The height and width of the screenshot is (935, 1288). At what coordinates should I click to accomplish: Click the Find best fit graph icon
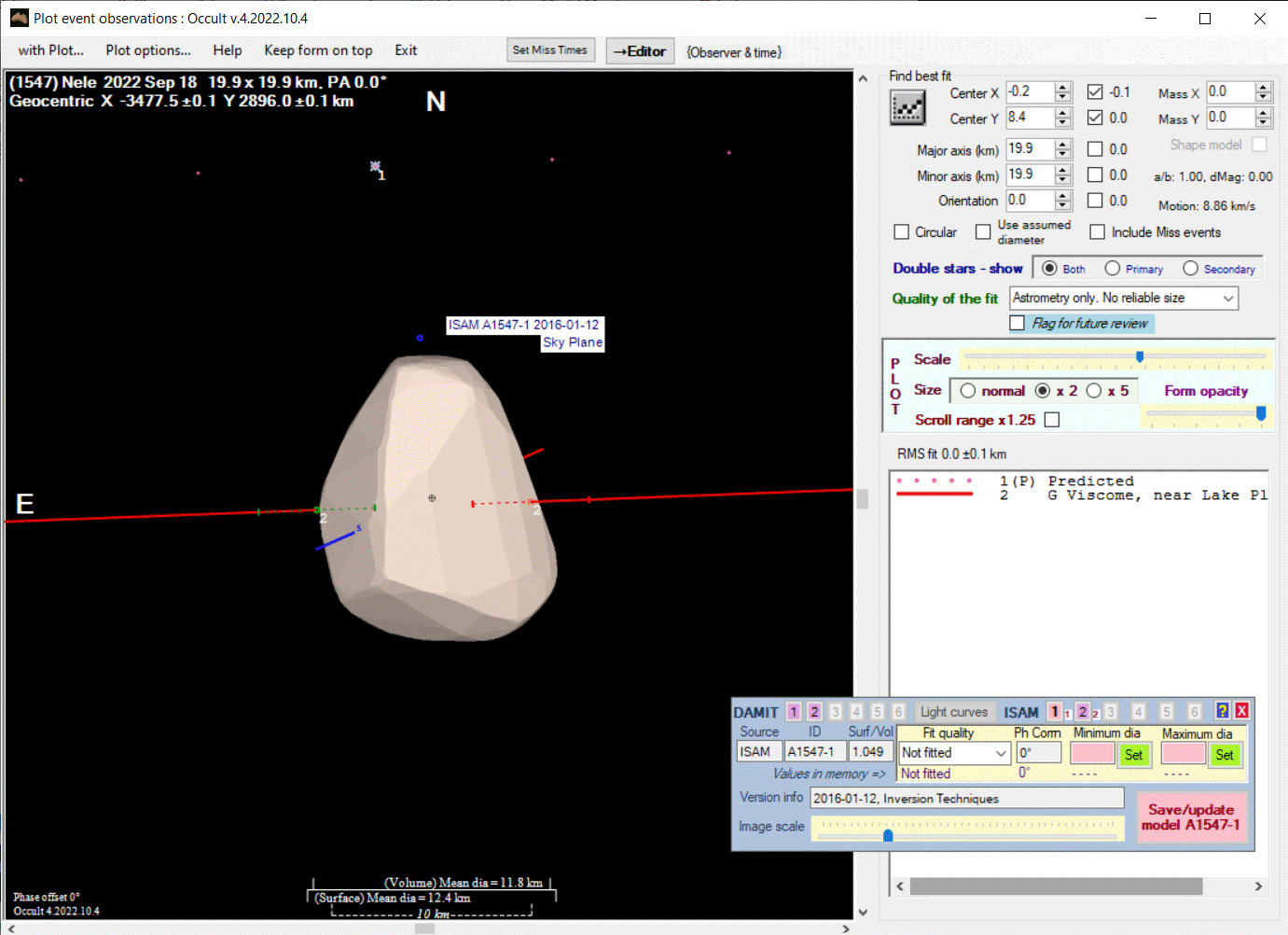pyautogui.click(x=907, y=109)
